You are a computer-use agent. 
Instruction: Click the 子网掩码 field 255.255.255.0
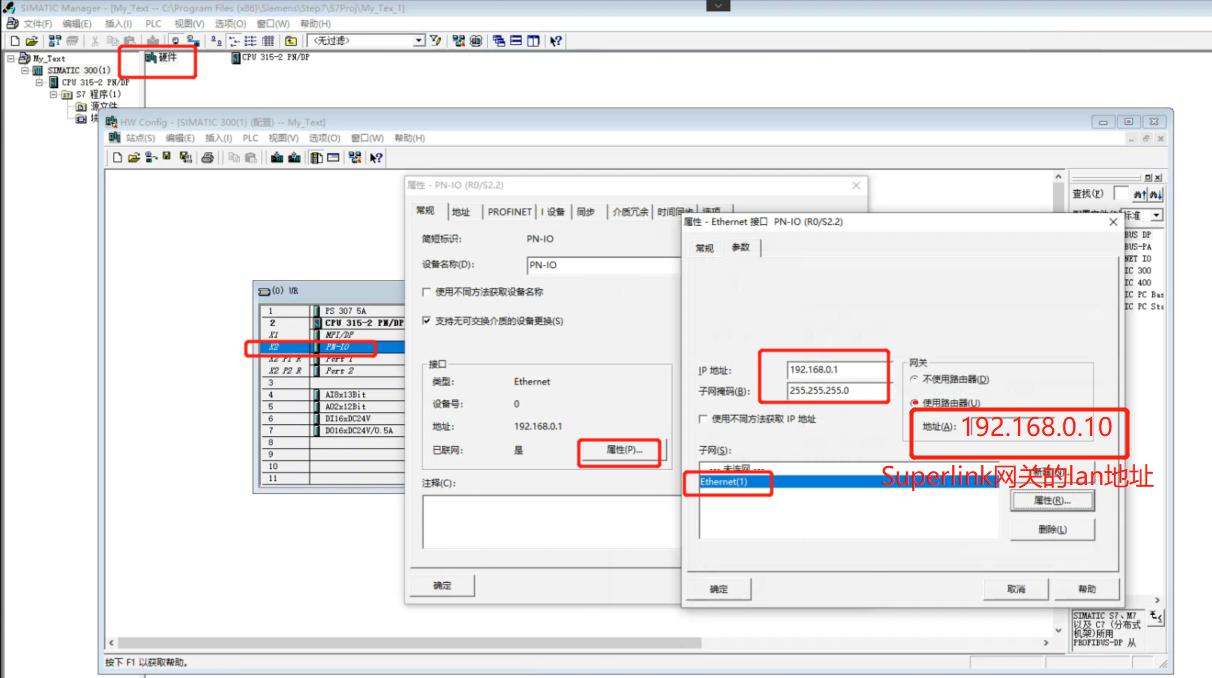pyautogui.click(x=837, y=391)
